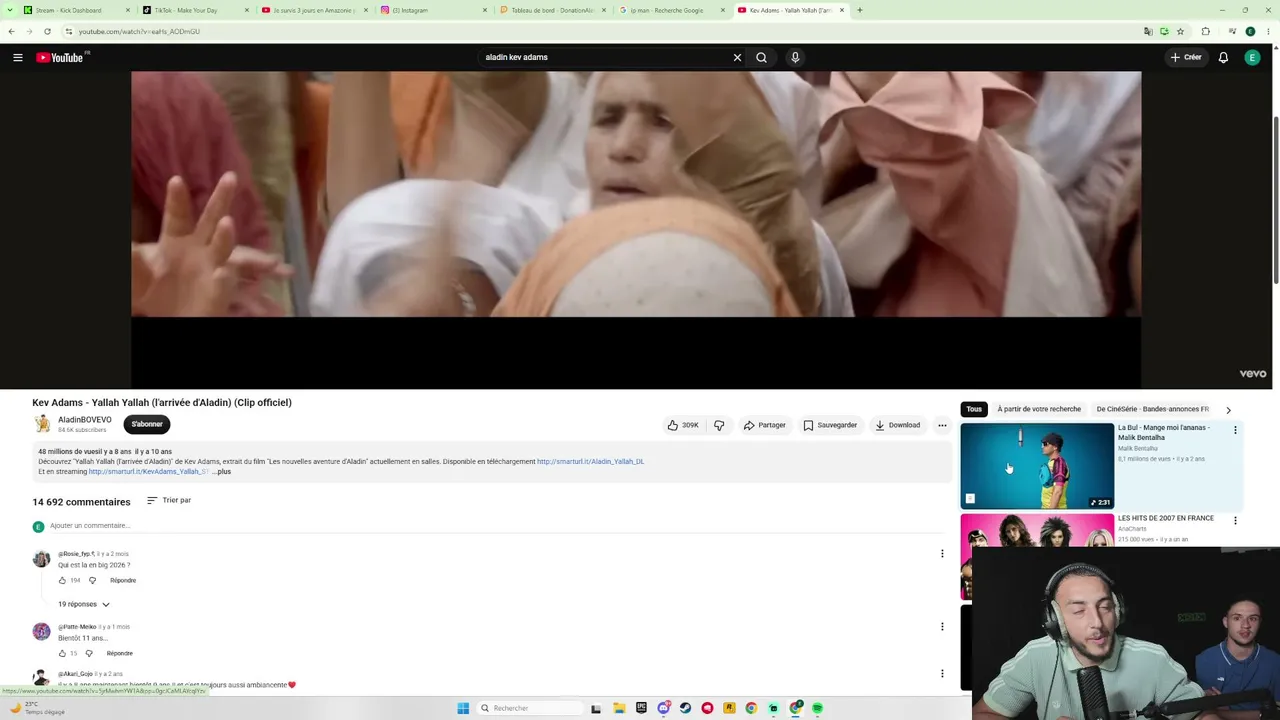The image size is (1280, 720).
Task: Open Steam from the taskbar
Action: 685,708
